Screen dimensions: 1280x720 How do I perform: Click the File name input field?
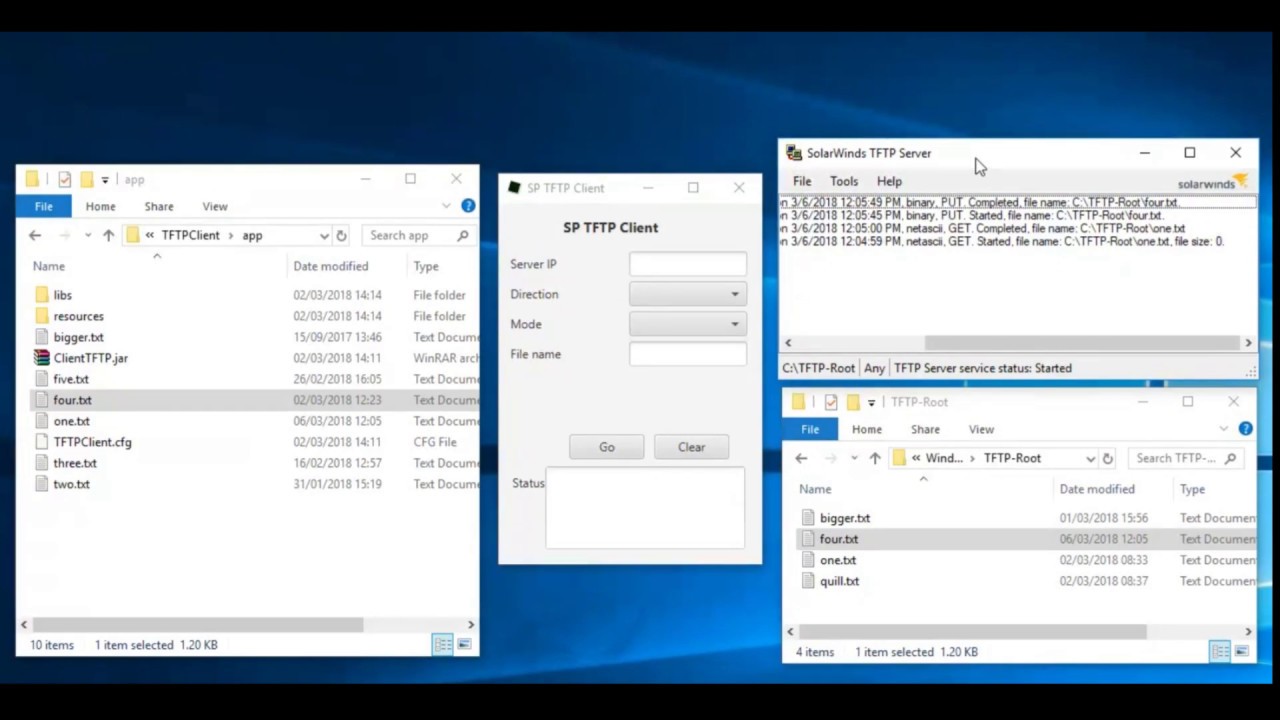pyautogui.click(x=688, y=354)
